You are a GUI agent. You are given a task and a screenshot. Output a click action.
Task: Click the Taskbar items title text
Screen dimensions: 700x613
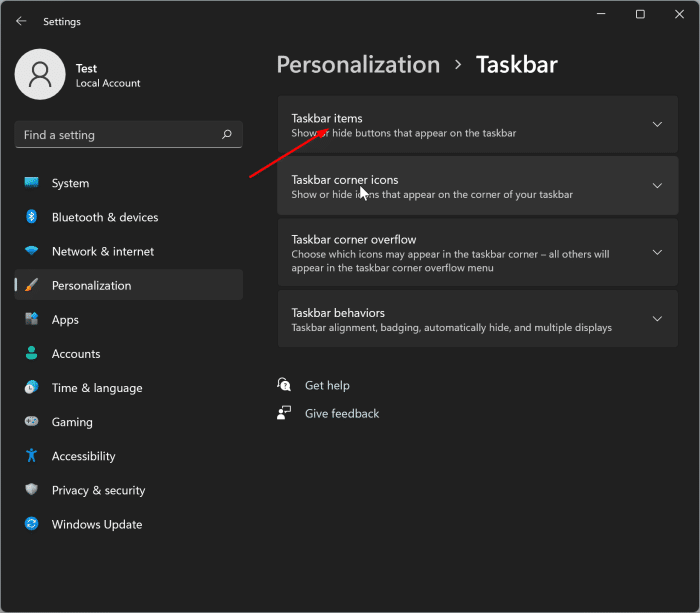click(x=327, y=118)
